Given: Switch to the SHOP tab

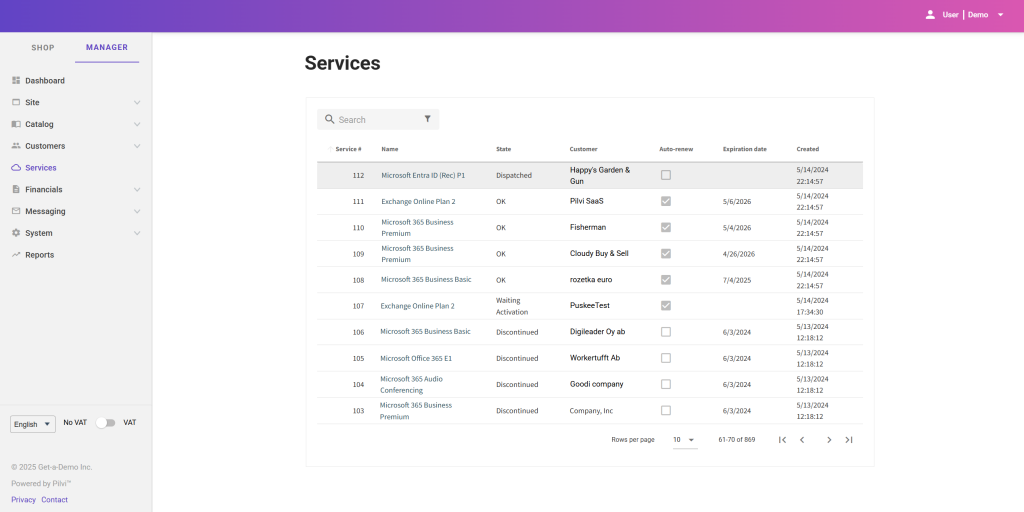Looking at the screenshot, I should tap(43, 47).
